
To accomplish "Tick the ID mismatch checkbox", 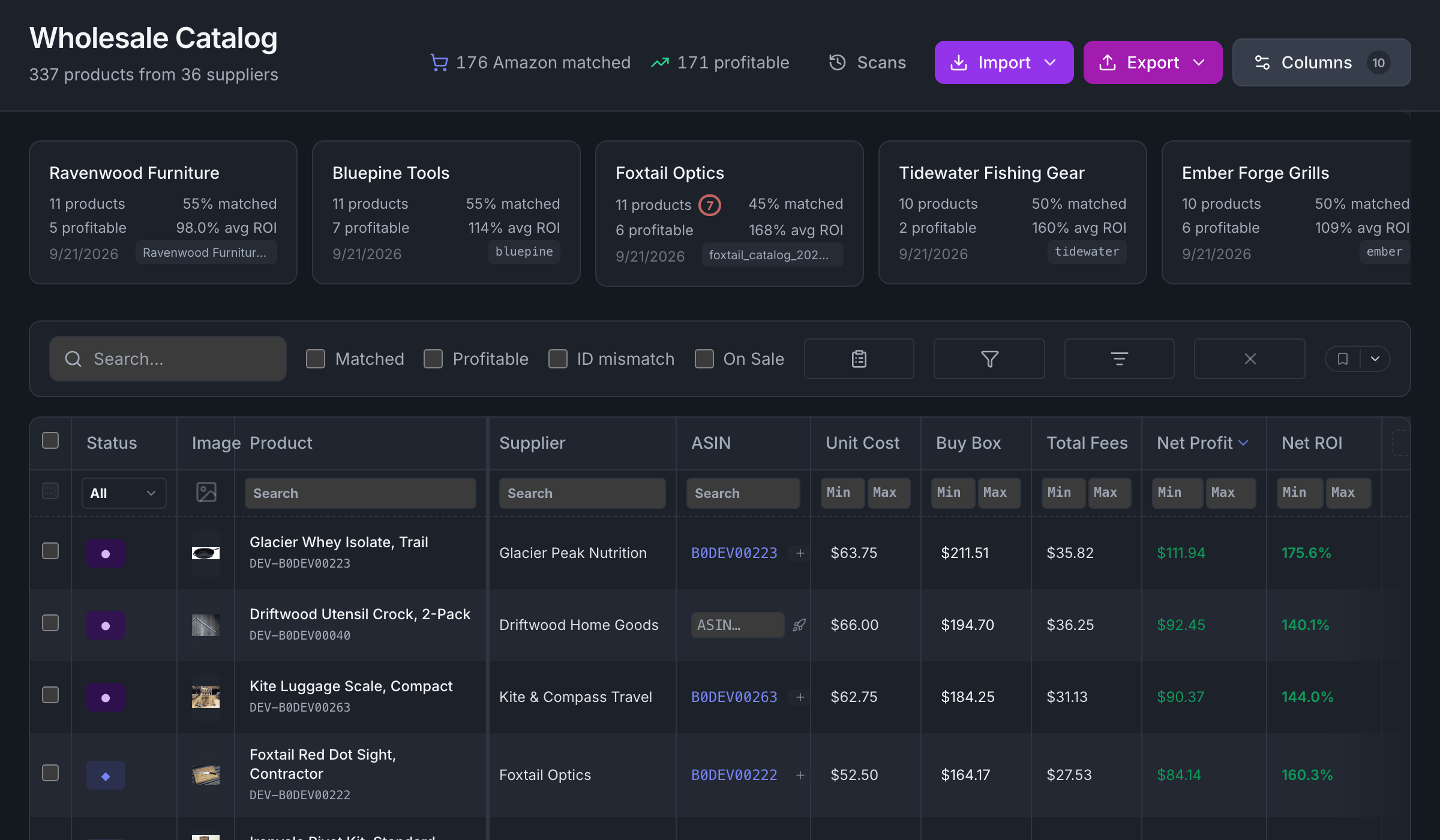I will click(558, 359).
